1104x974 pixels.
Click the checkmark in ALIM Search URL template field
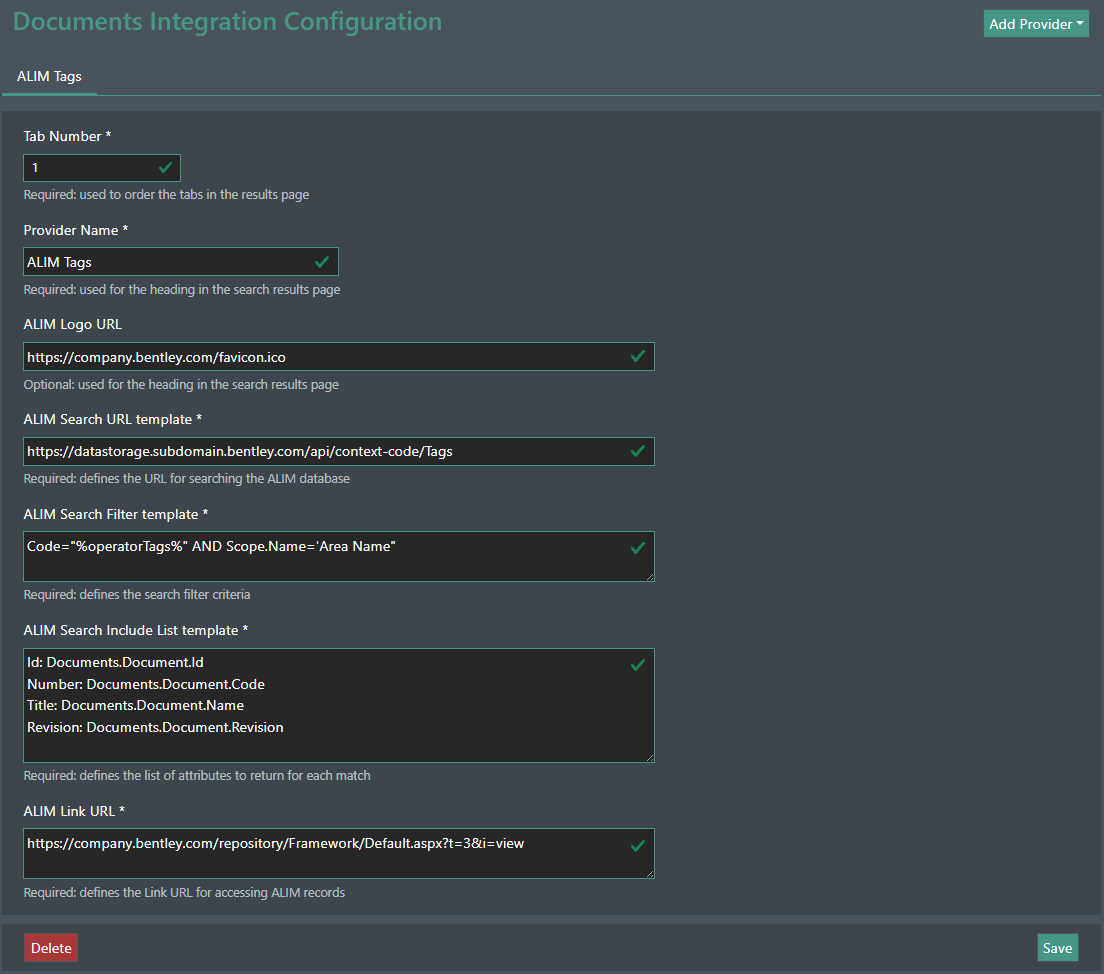(638, 451)
